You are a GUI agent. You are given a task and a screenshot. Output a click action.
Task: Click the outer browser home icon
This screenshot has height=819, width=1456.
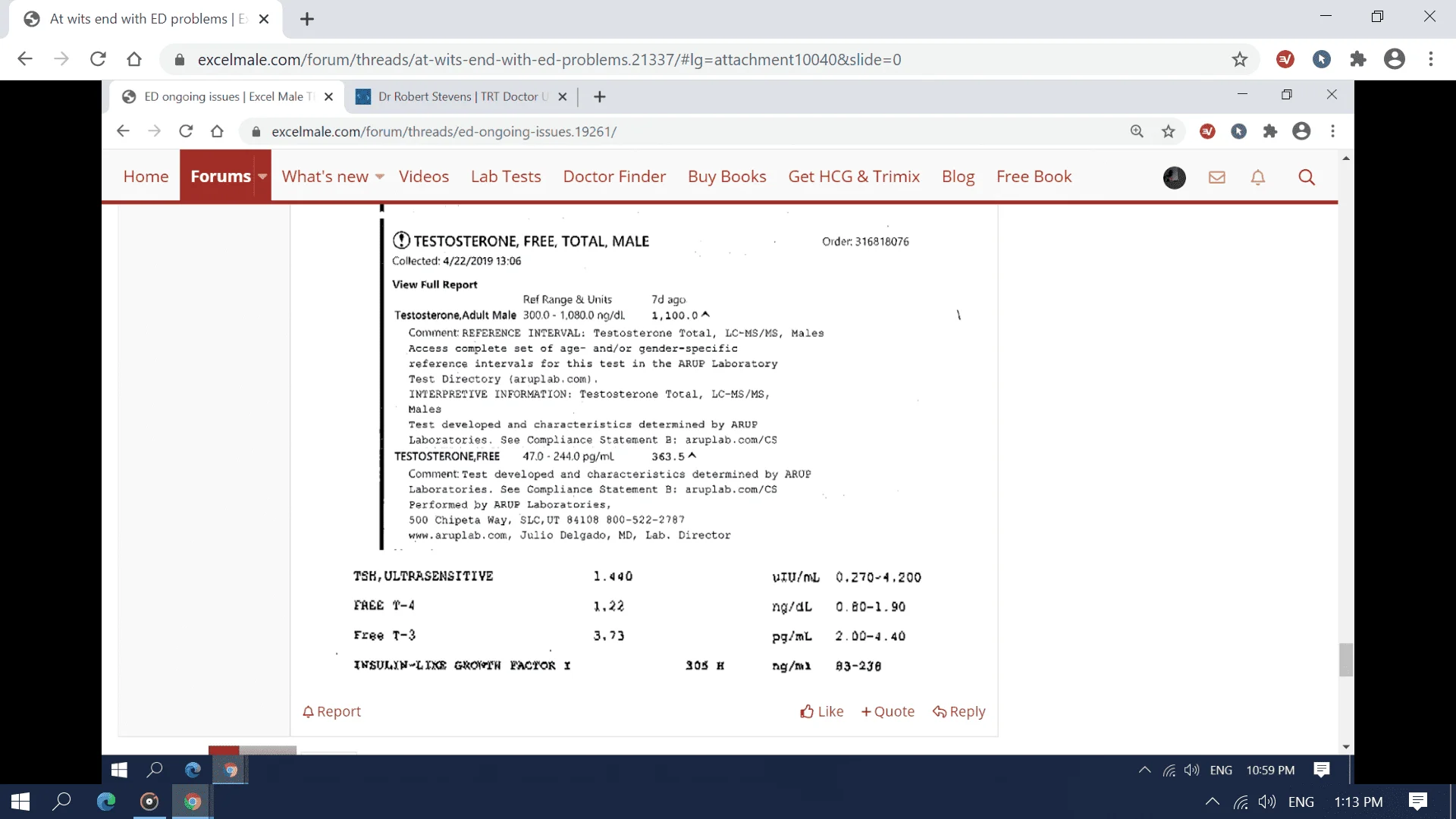point(134,59)
